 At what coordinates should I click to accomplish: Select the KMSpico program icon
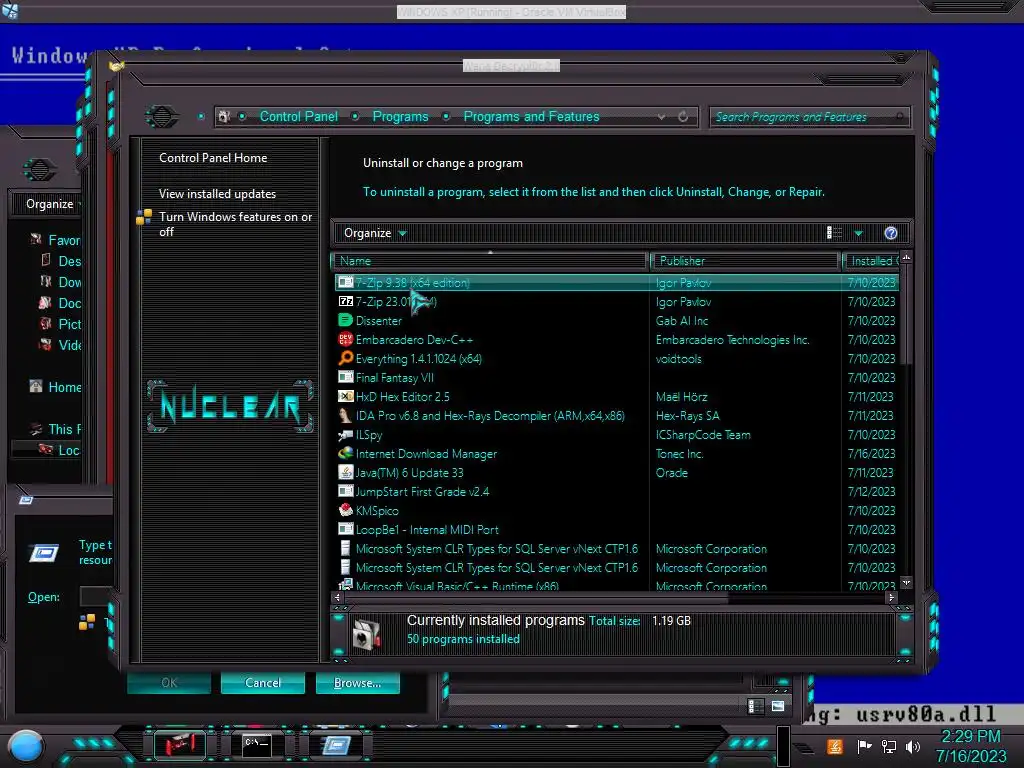pyautogui.click(x=345, y=510)
